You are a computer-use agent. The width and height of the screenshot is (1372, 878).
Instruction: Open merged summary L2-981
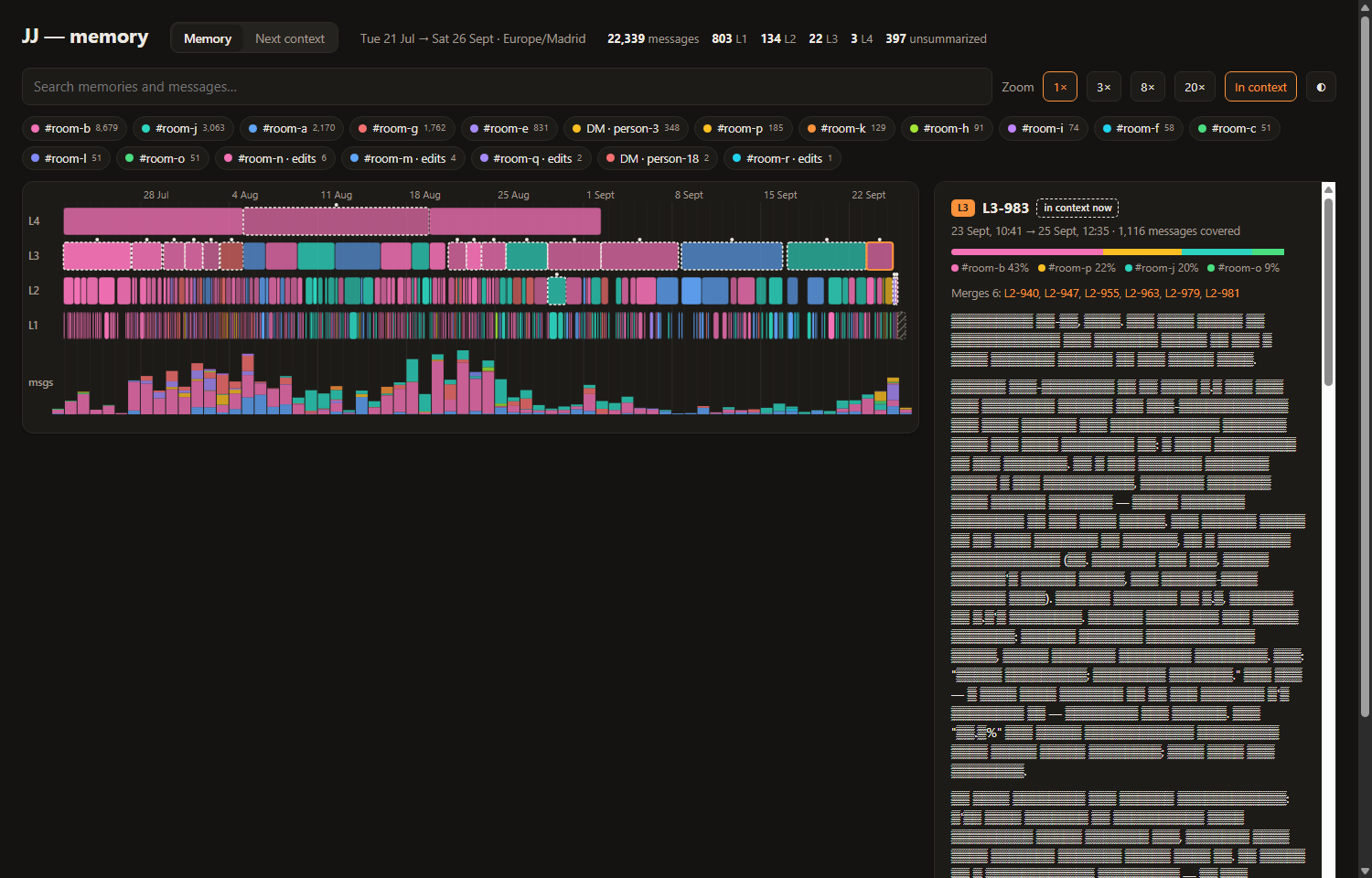(1223, 294)
